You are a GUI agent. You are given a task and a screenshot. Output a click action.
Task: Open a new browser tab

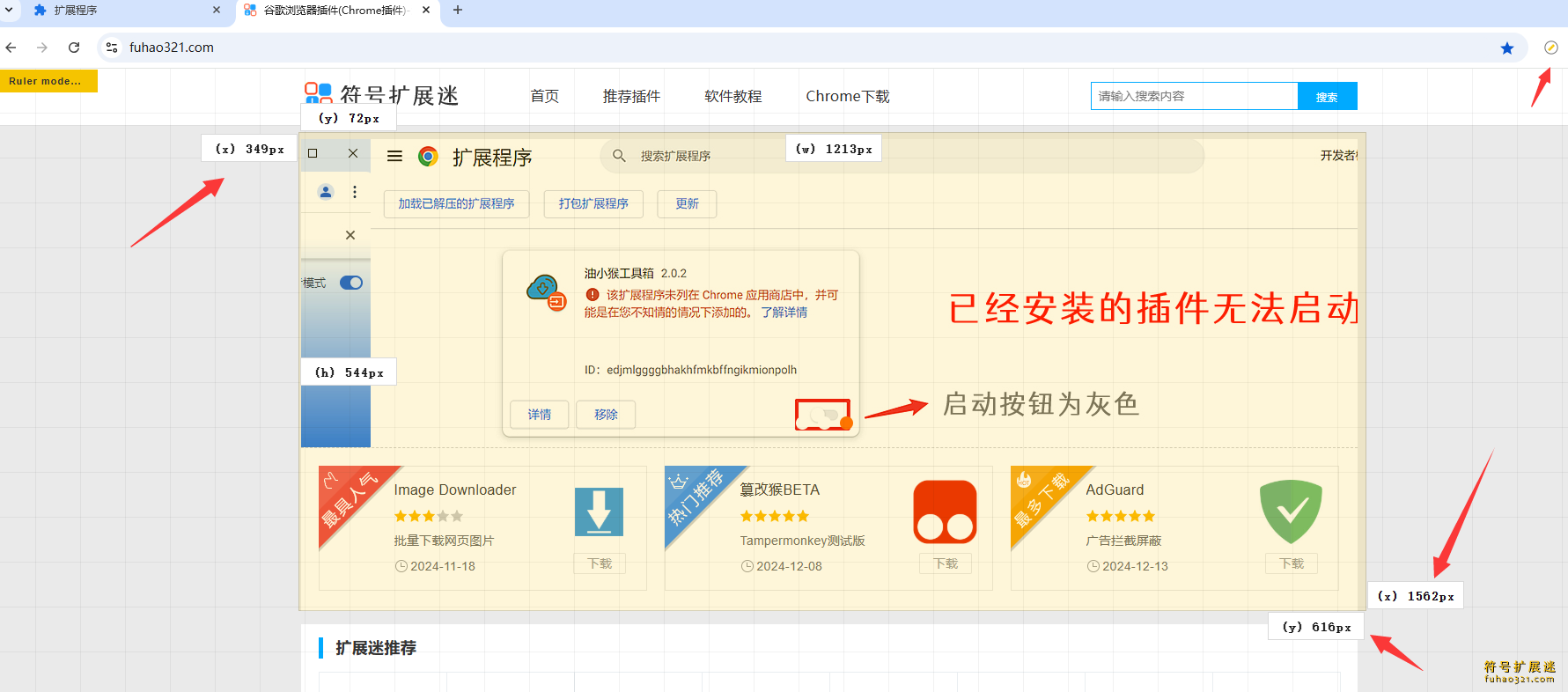tap(458, 10)
